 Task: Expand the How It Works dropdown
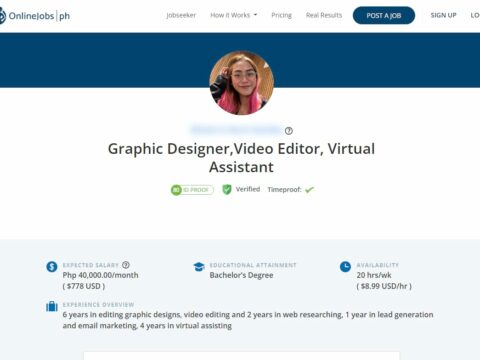click(x=234, y=15)
